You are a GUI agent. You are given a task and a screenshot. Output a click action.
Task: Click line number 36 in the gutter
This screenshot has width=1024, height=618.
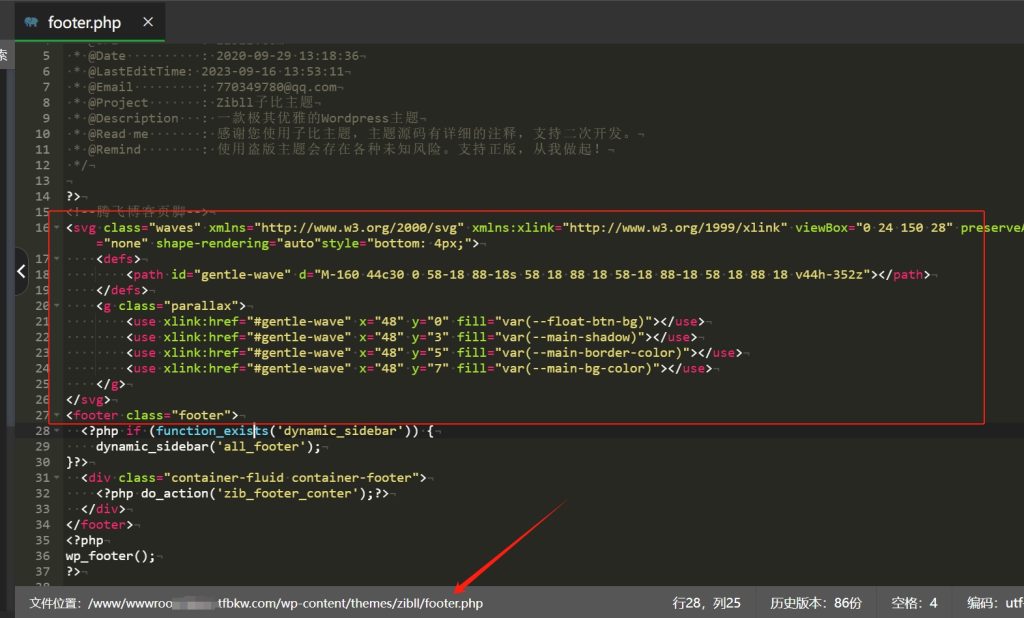(x=41, y=556)
